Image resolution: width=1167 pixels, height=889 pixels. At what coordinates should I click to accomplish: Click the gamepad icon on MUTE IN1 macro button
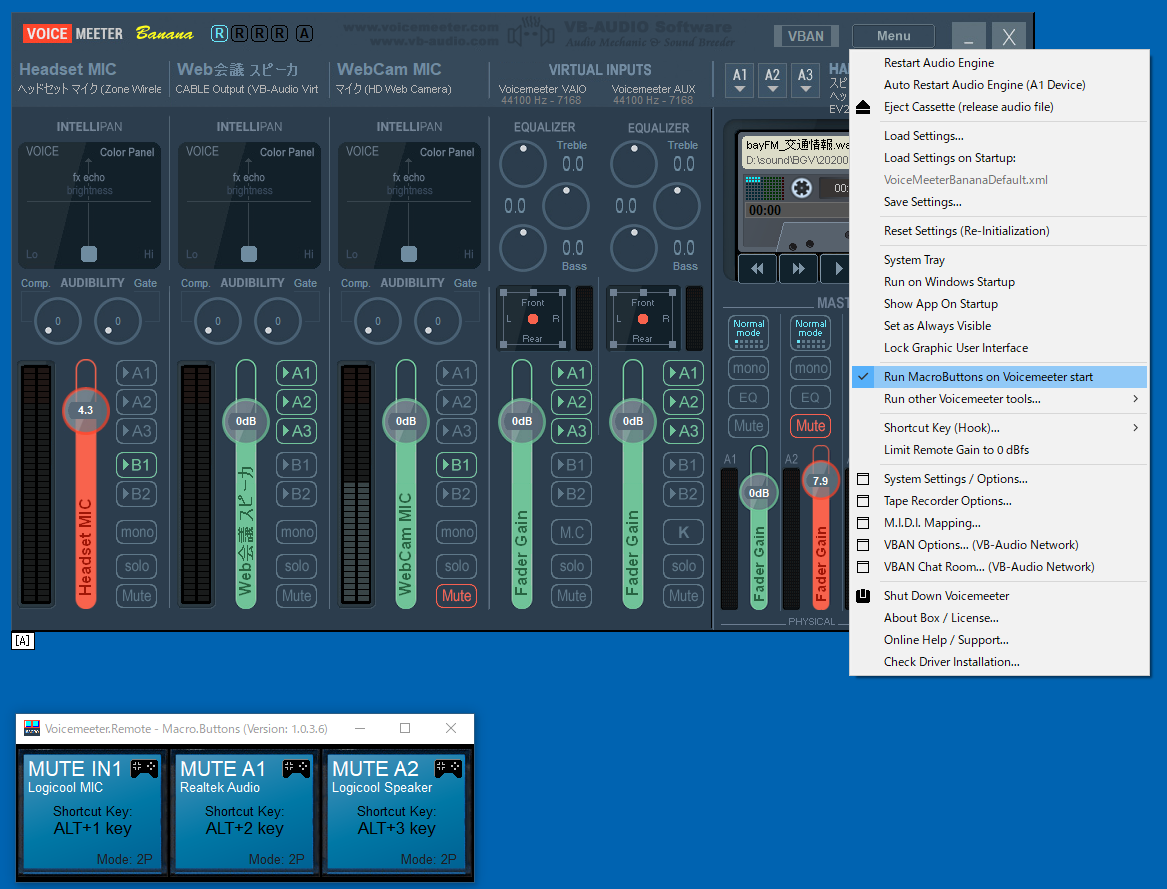click(144, 768)
